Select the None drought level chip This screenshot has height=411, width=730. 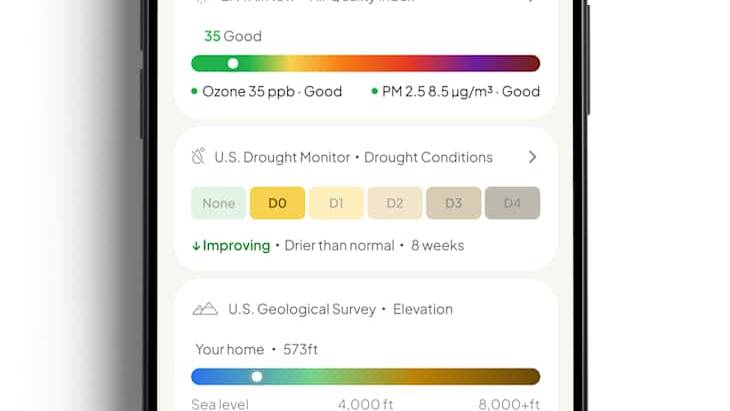click(218, 203)
